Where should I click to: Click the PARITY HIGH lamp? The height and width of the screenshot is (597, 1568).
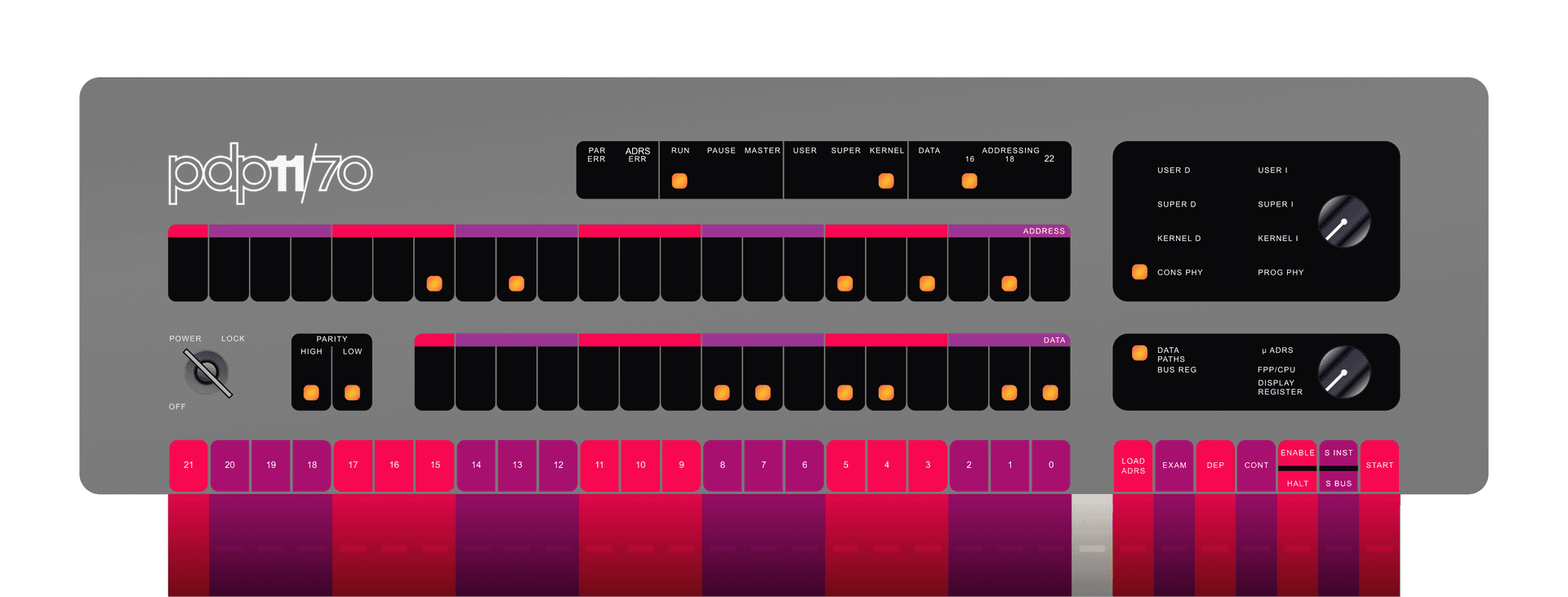tap(311, 393)
